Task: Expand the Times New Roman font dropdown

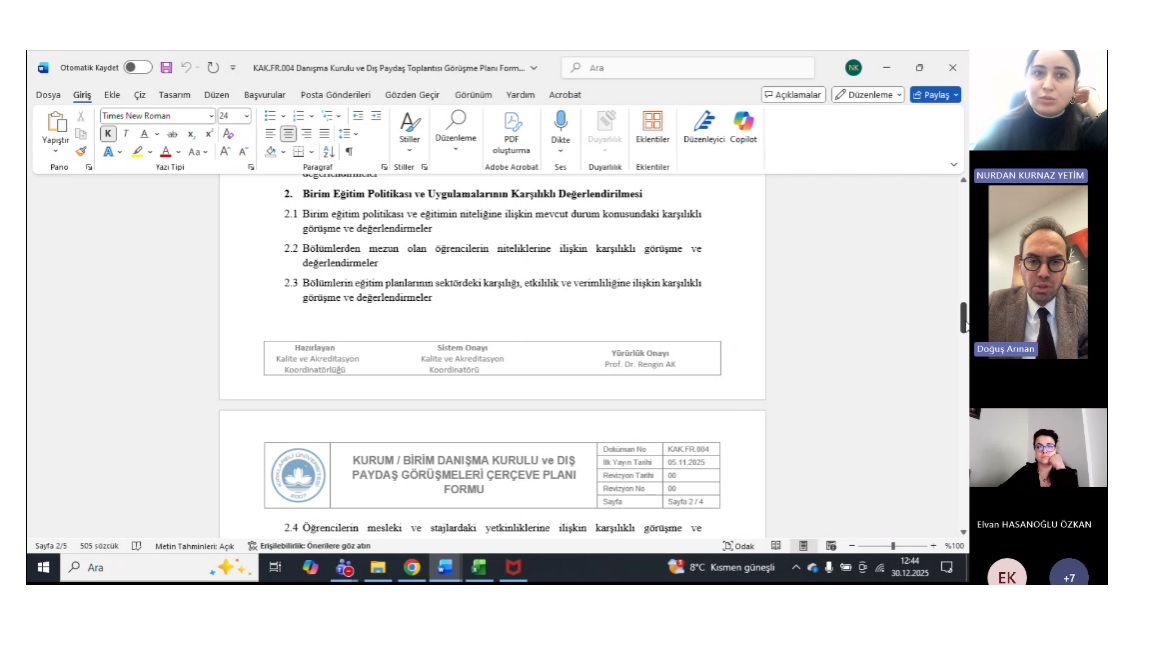Action: pyautogui.click(x=210, y=116)
